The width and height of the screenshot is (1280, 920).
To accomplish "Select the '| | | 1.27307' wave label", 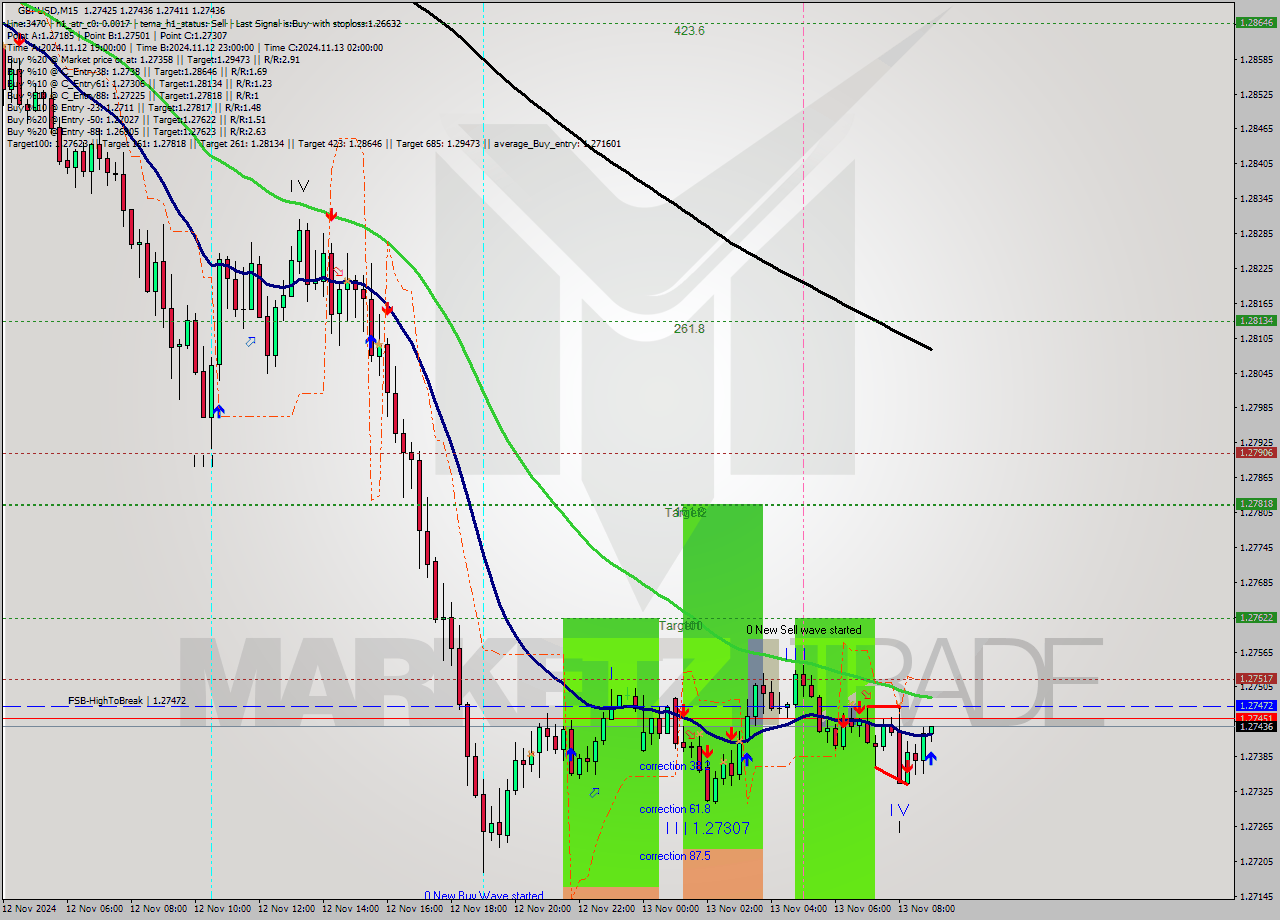I will pyautogui.click(x=707, y=828).
